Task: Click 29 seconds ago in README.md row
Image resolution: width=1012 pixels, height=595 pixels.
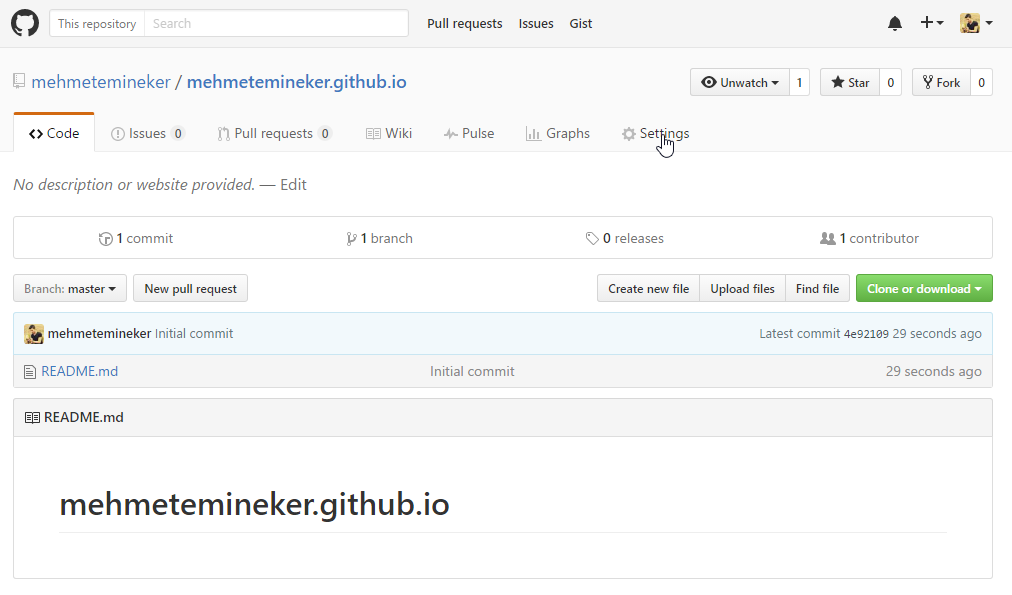Action: 933,372
